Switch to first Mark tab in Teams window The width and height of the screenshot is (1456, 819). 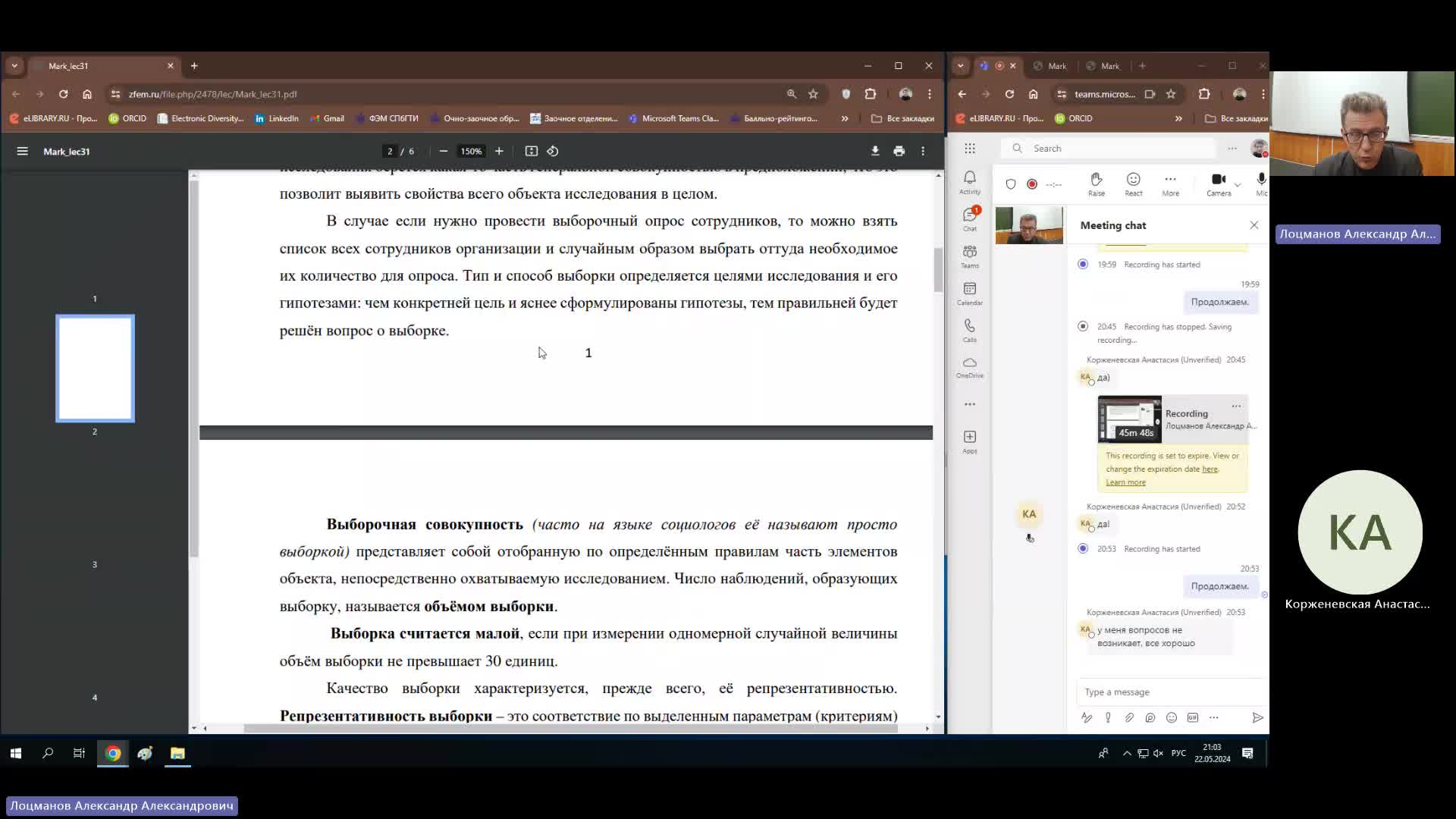pos(1051,66)
